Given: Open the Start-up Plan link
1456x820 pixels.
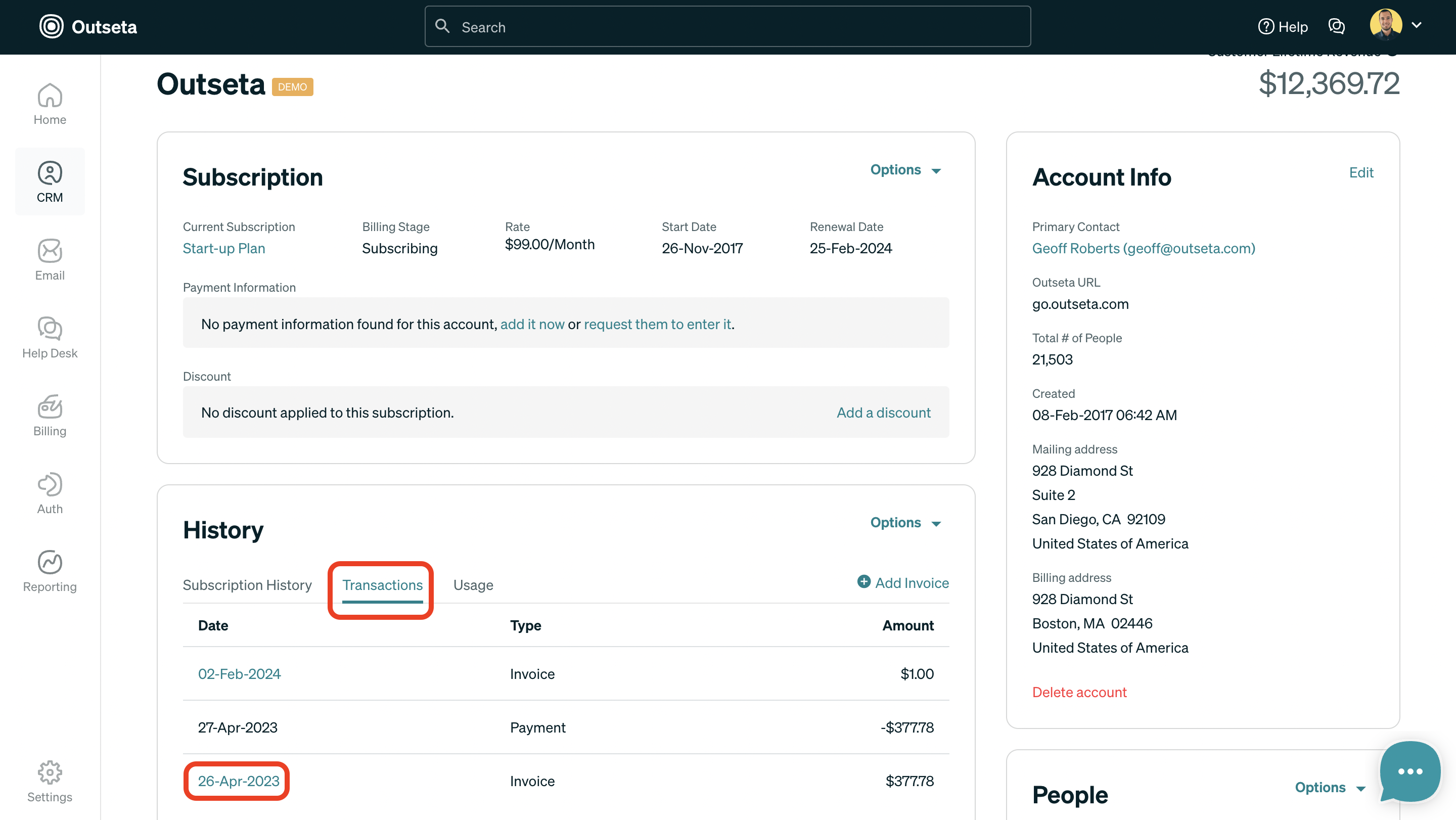Looking at the screenshot, I should coord(223,248).
